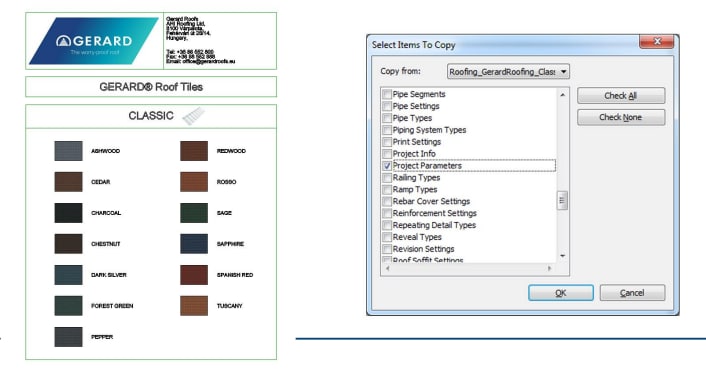The image size is (706, 391).
Task: Click the GERARD® Roof Tiles heading
Action: [151, 87]
